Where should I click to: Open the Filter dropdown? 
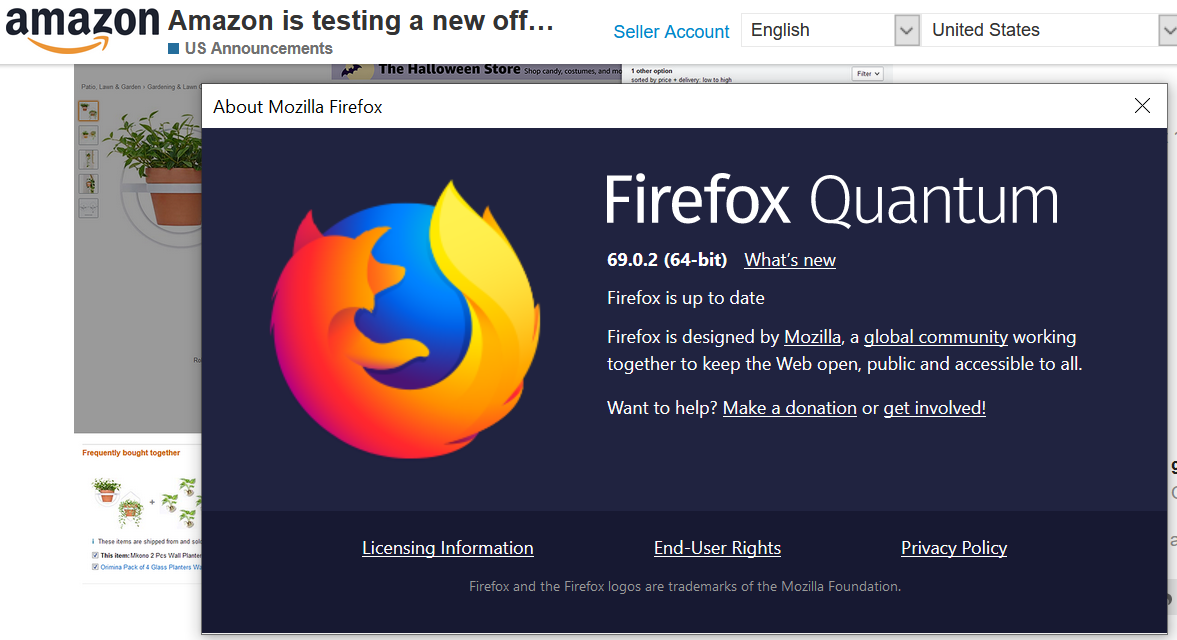click(x=866, y=72)
